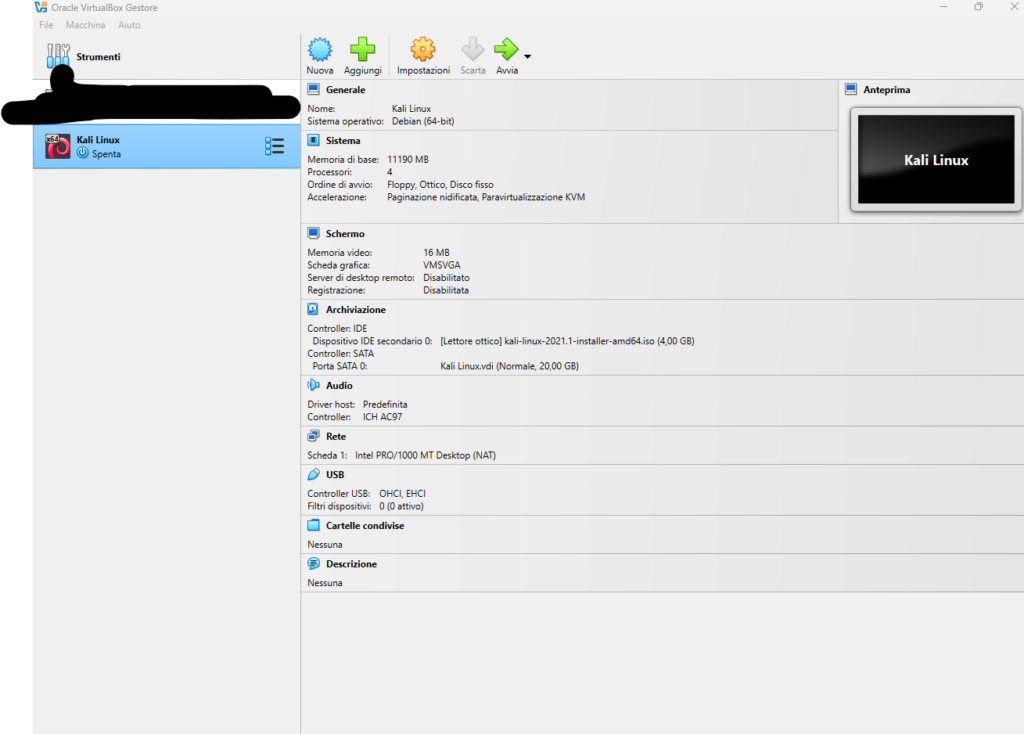
Task: Click the Scarta toolbar icon
Action: [473, 50]
